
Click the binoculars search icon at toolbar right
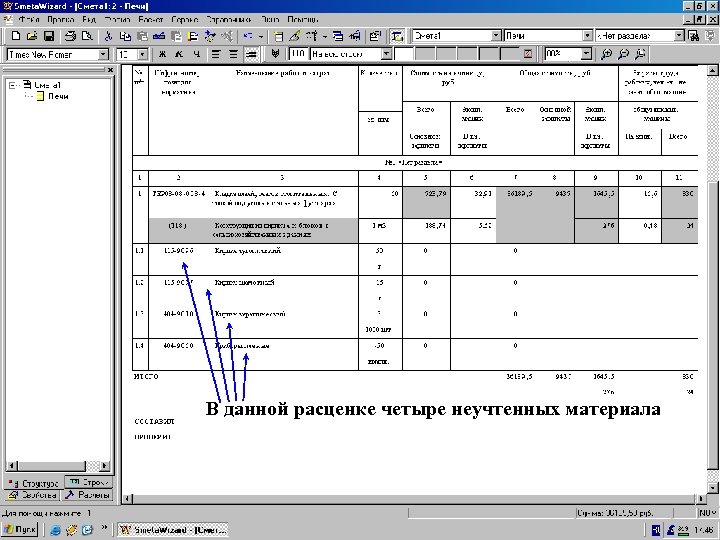(694, 36)
